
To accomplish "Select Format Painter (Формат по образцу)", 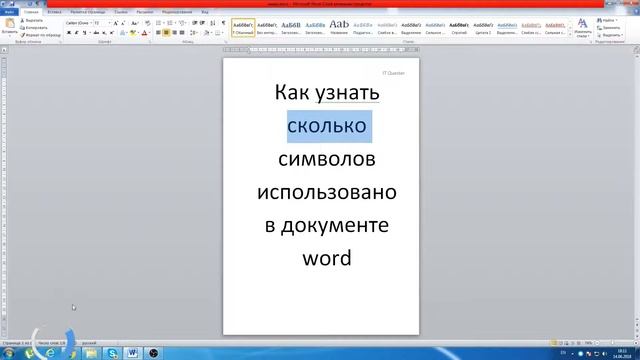I will (40, 35).
